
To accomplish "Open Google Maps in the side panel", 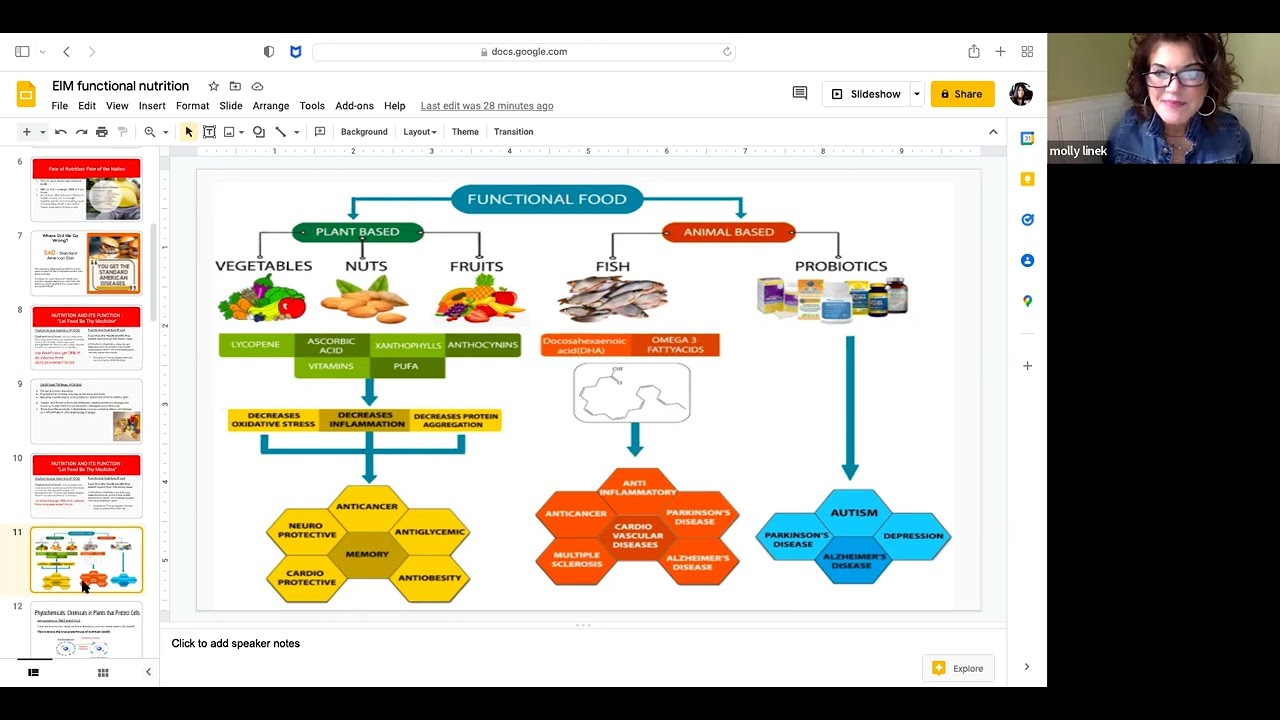I will tap(1027, 301).
